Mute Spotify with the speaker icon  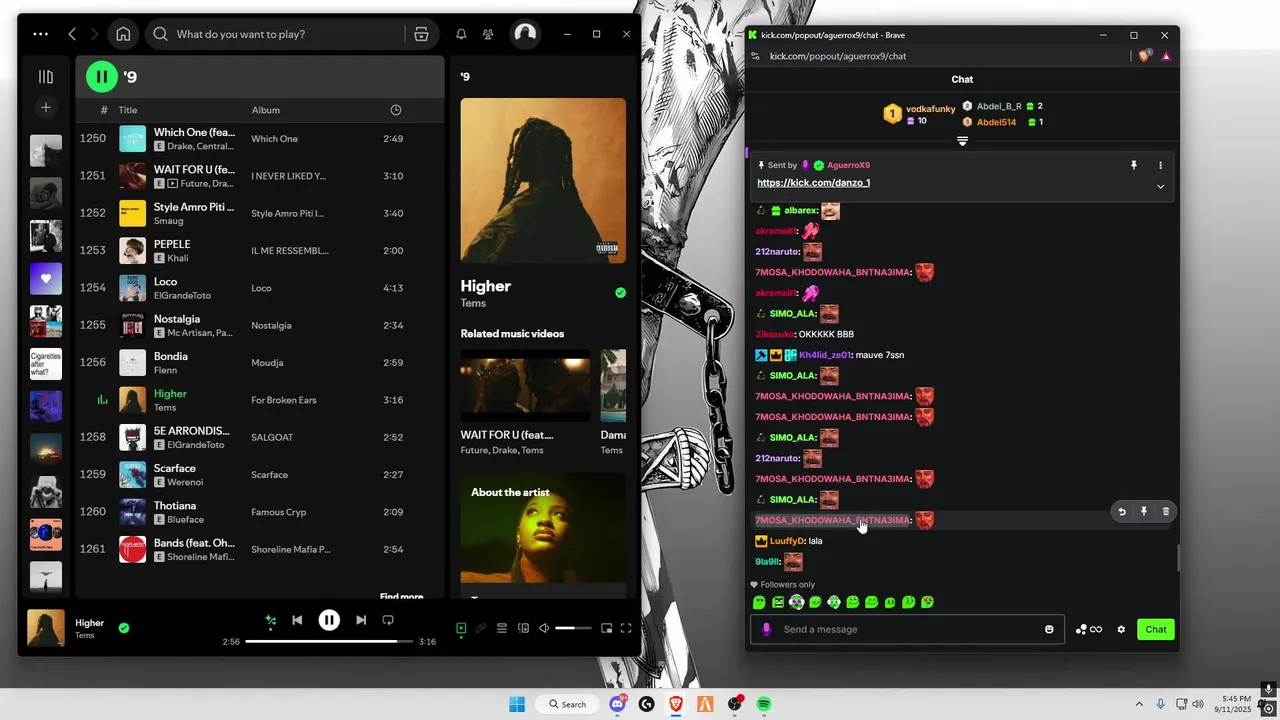544,628
